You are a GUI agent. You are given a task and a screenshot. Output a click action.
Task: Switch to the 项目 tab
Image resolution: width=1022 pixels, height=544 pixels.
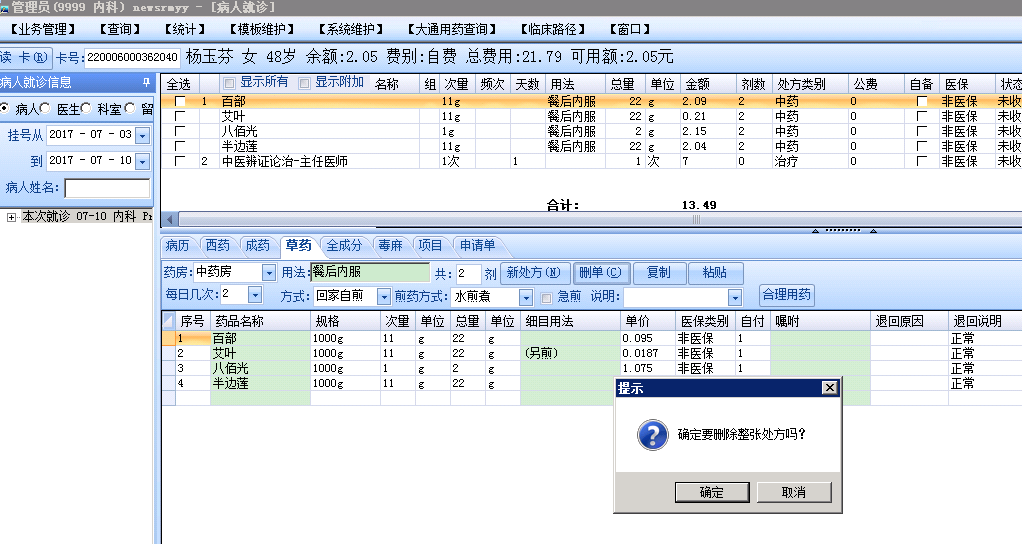(430, 246)
